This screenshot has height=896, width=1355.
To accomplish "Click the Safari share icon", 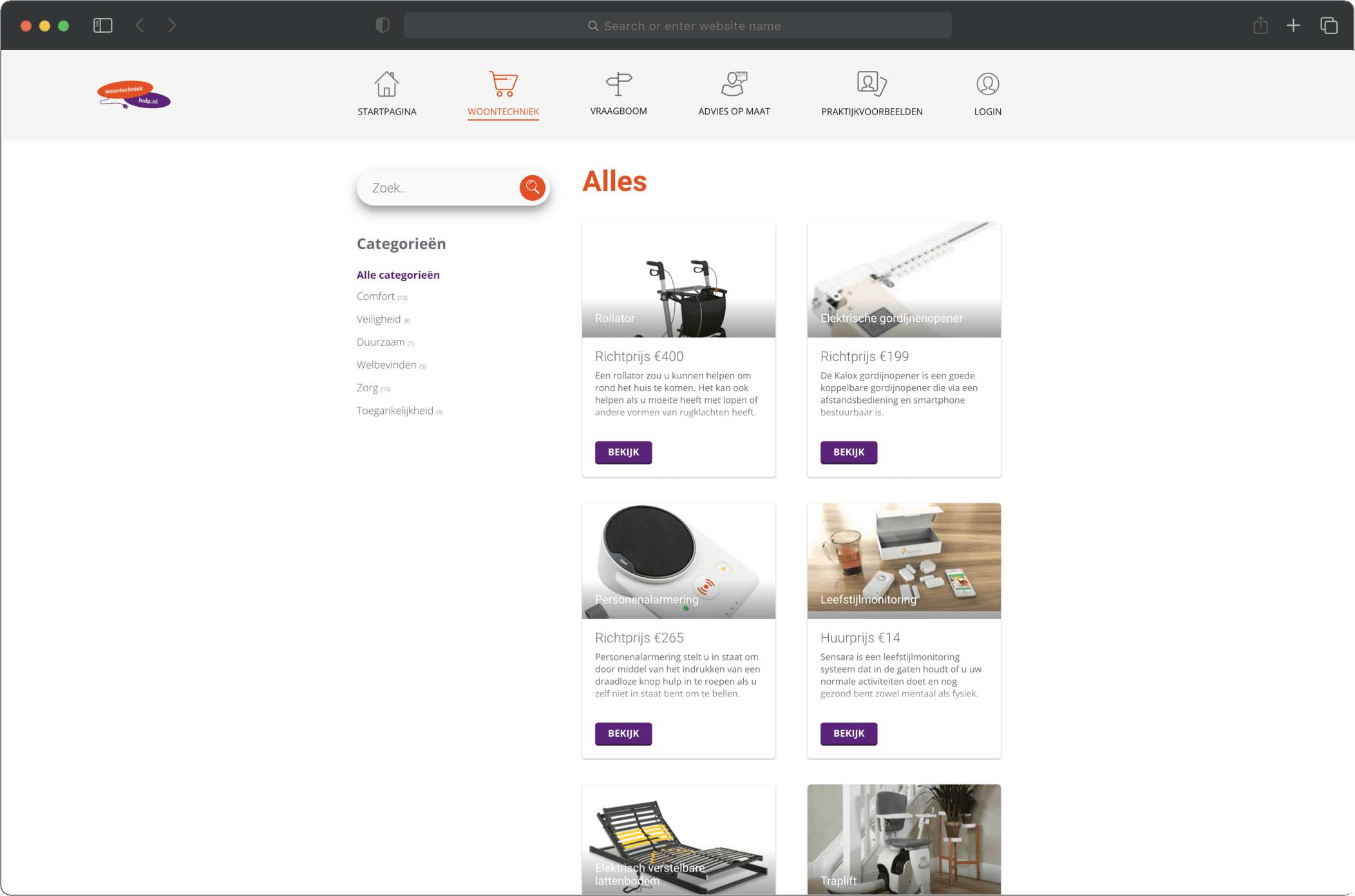I will click(1260, 26).
